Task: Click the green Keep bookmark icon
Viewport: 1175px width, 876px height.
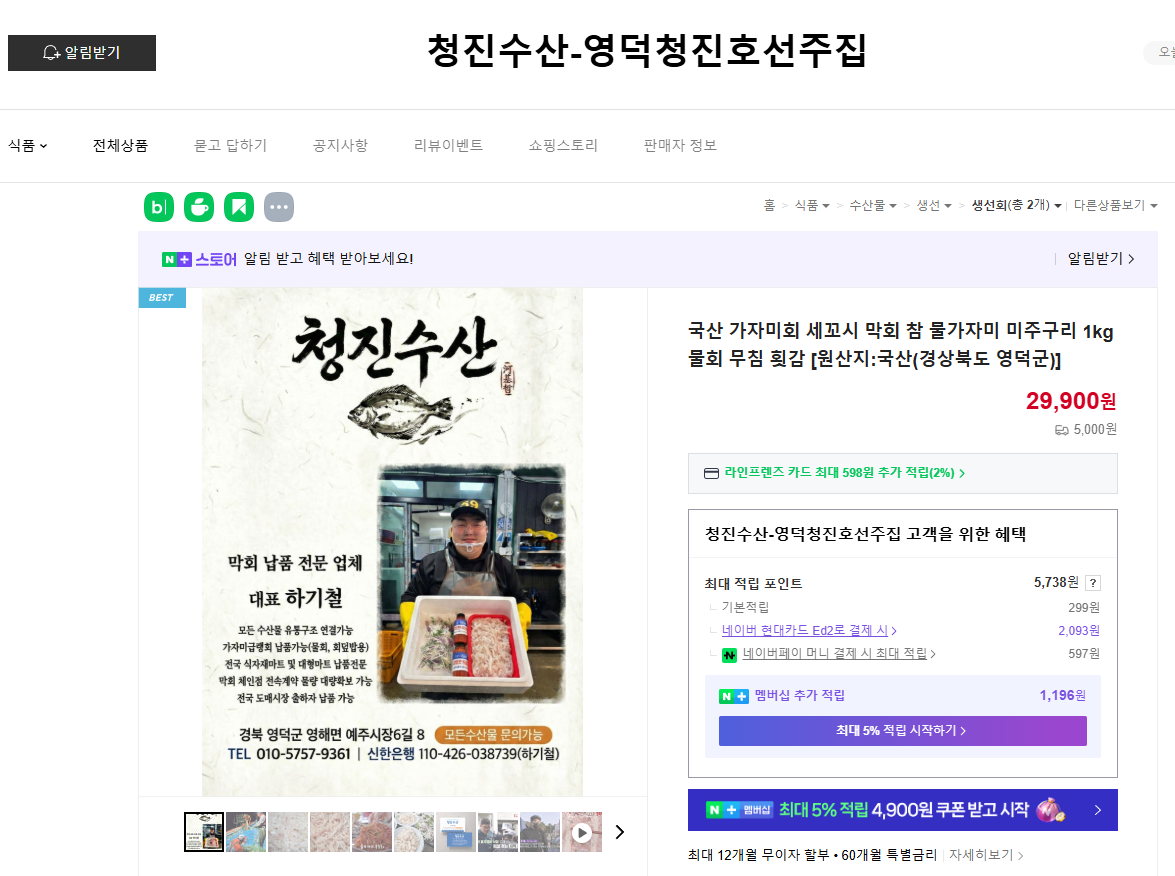Action: [239, 207]
